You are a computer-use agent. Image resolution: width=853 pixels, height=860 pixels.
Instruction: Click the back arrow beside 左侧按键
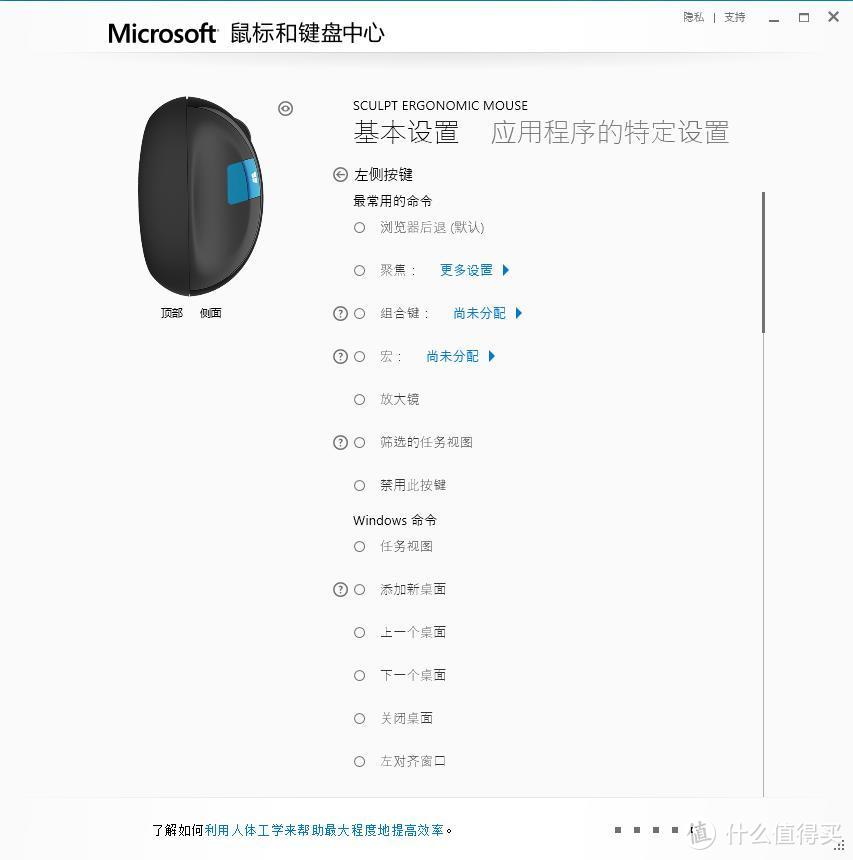[x=340, y=174]
